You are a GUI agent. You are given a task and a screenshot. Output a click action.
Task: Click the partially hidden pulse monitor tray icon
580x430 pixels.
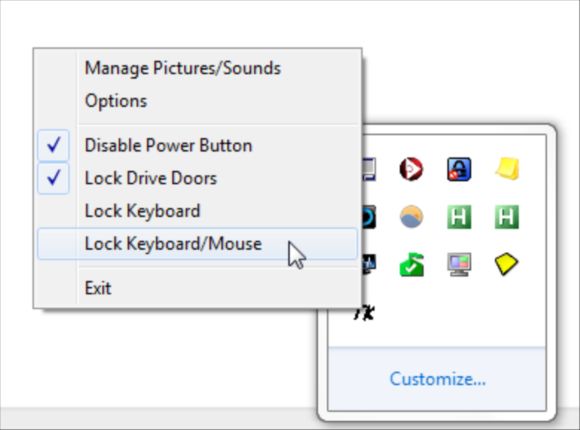pos(369,264)
